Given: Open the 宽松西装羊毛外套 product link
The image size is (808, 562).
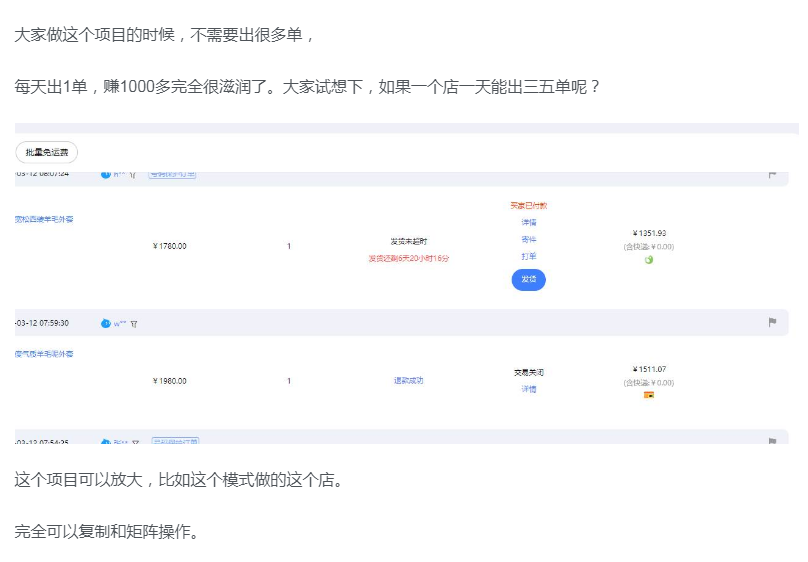Looking at the screenshot, I should point(44,219).
